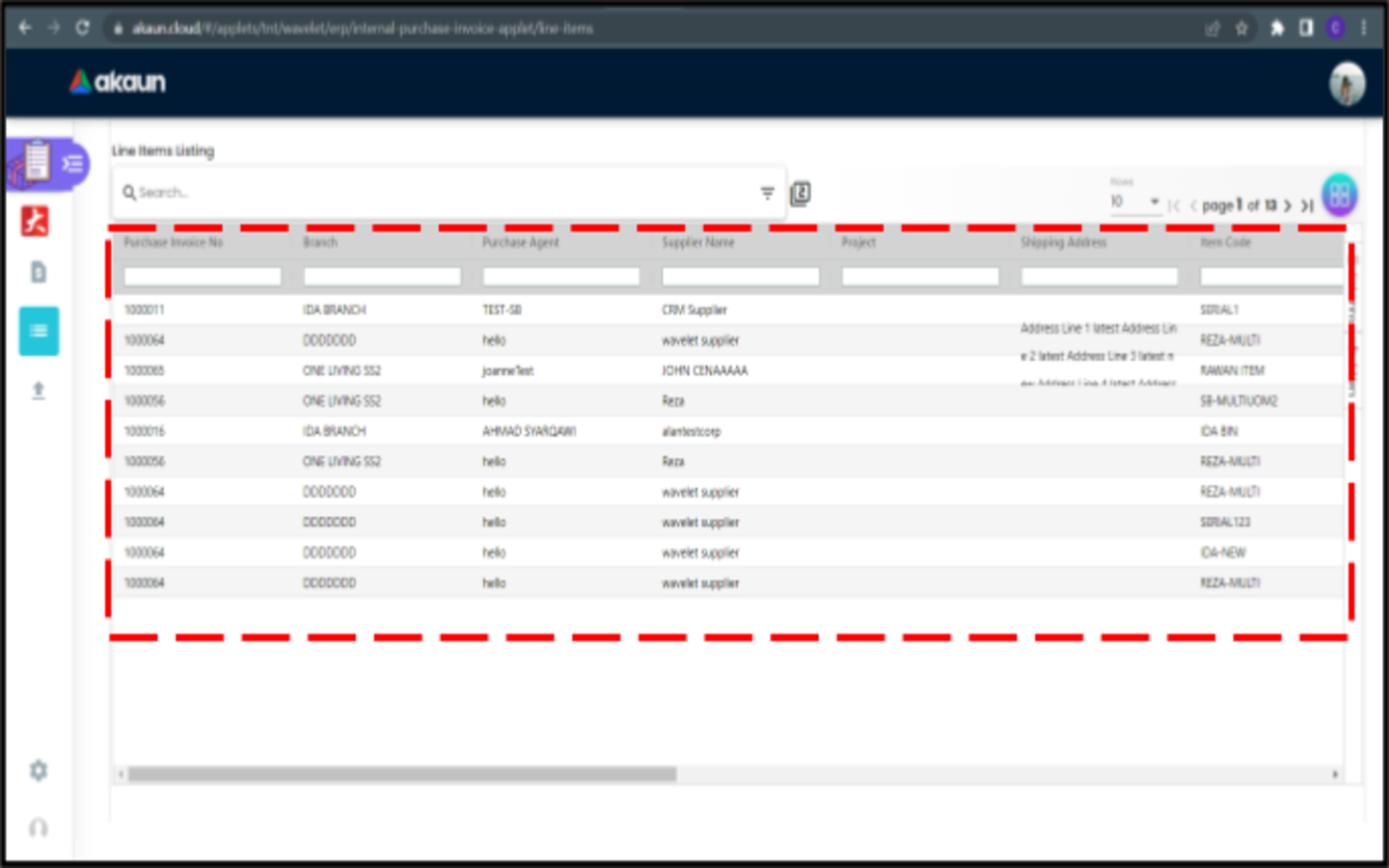Click the upload icon in the sidebar
1389x868 pixels.
click(x=39, y=390)
